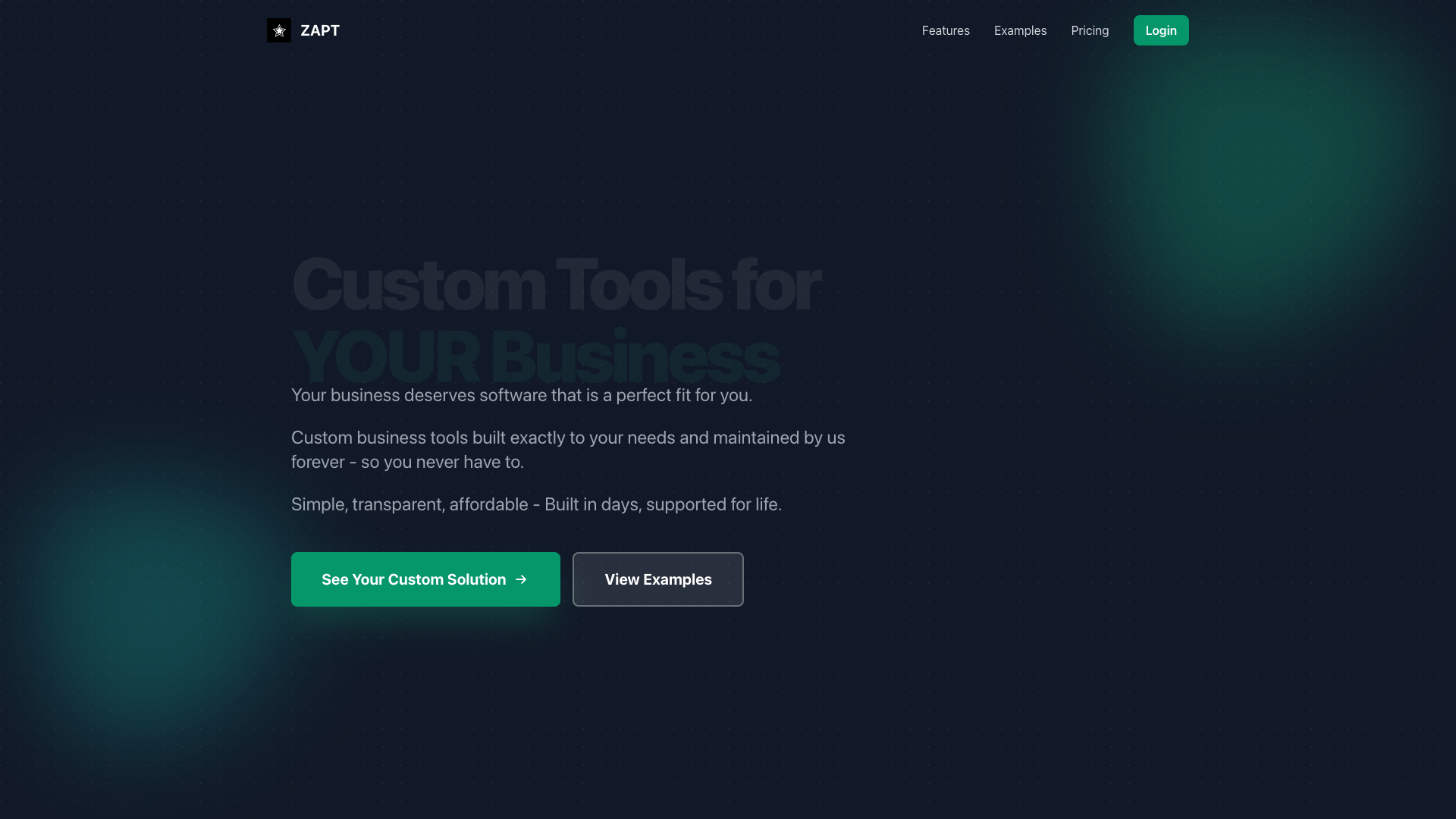1456x819 pixels.
Task: Click the ZAPT brand name
Action: coord(320,30)
